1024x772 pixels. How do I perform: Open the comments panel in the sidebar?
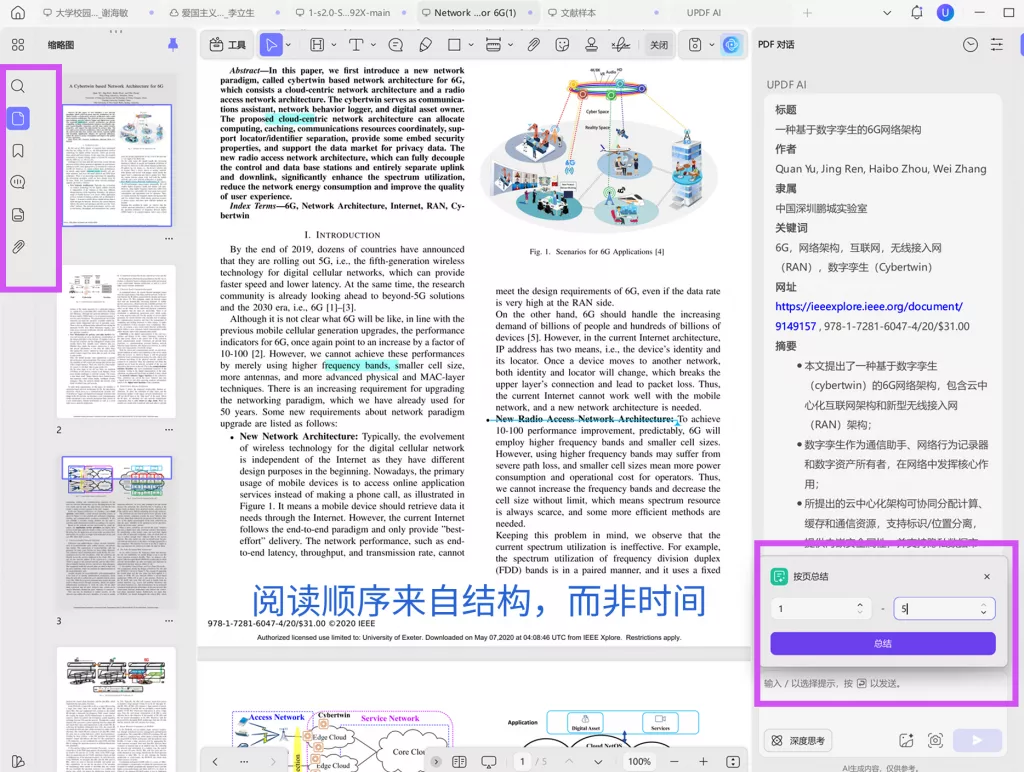click(18, 182)
